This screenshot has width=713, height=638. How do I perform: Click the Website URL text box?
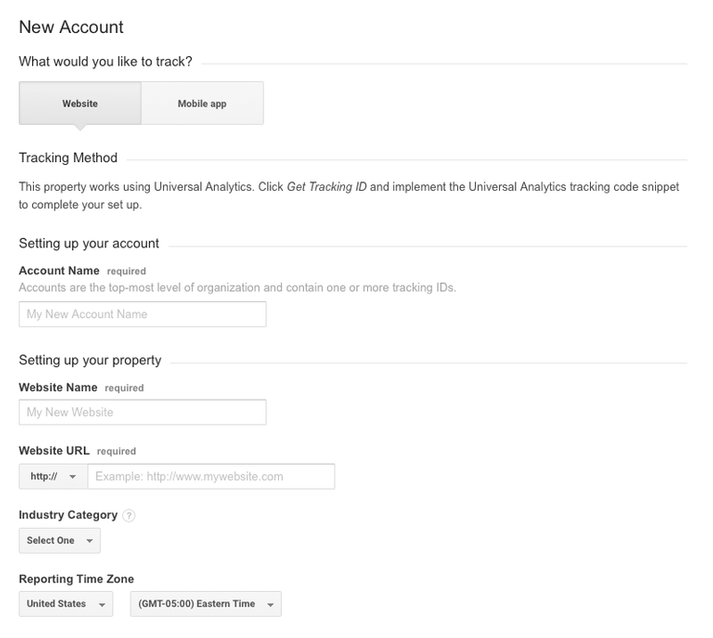(211, 476)
